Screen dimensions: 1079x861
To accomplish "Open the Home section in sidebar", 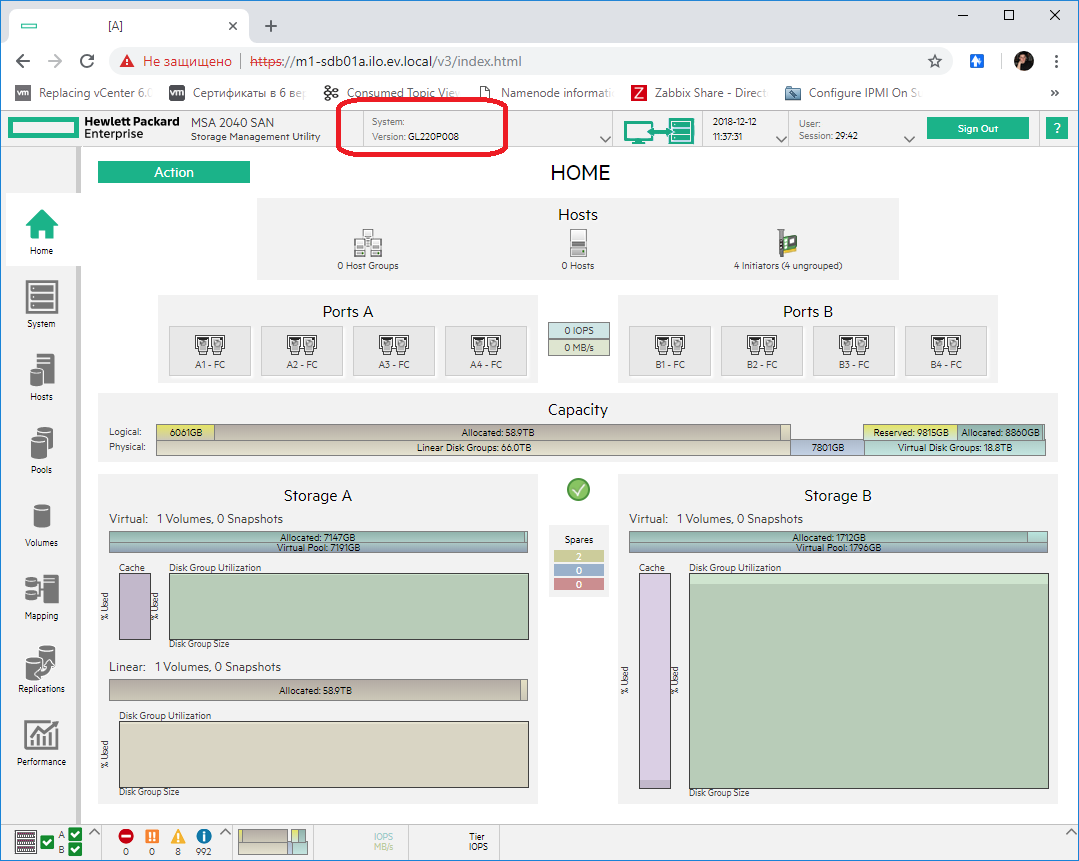I will pos(41,231).
